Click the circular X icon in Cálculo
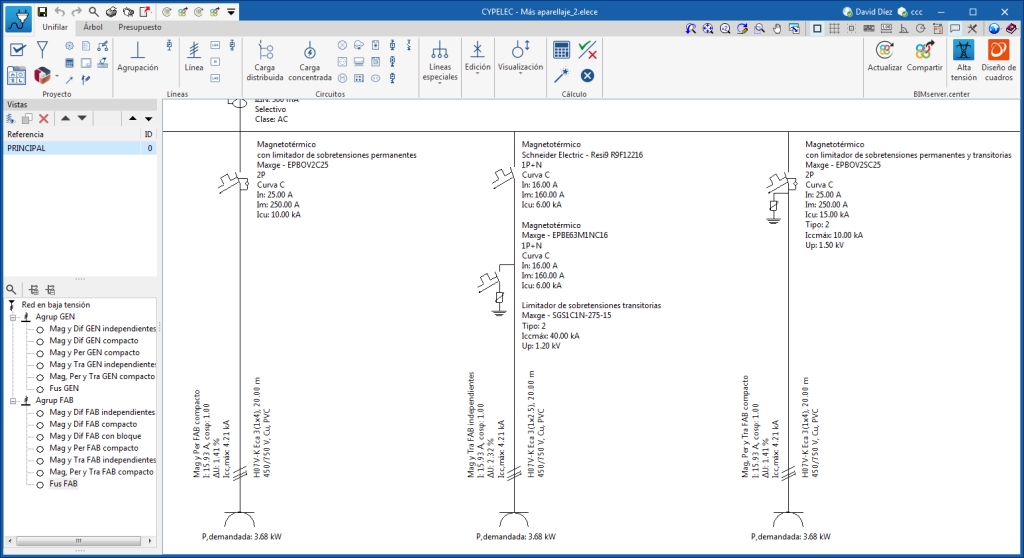The height and width of the screenshot is (558, 1024). coord(587,76)
